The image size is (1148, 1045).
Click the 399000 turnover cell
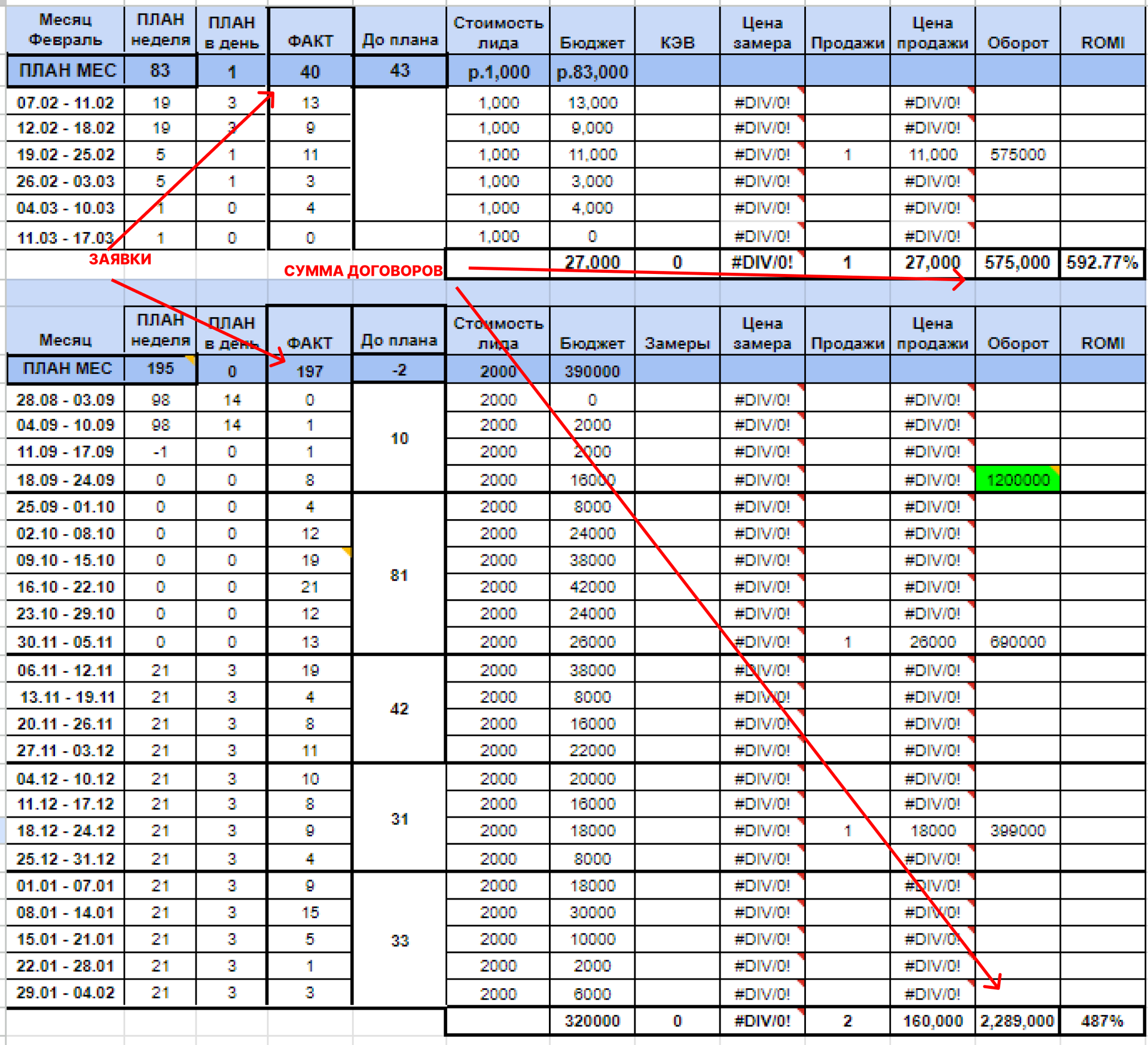pos(1017,831)
